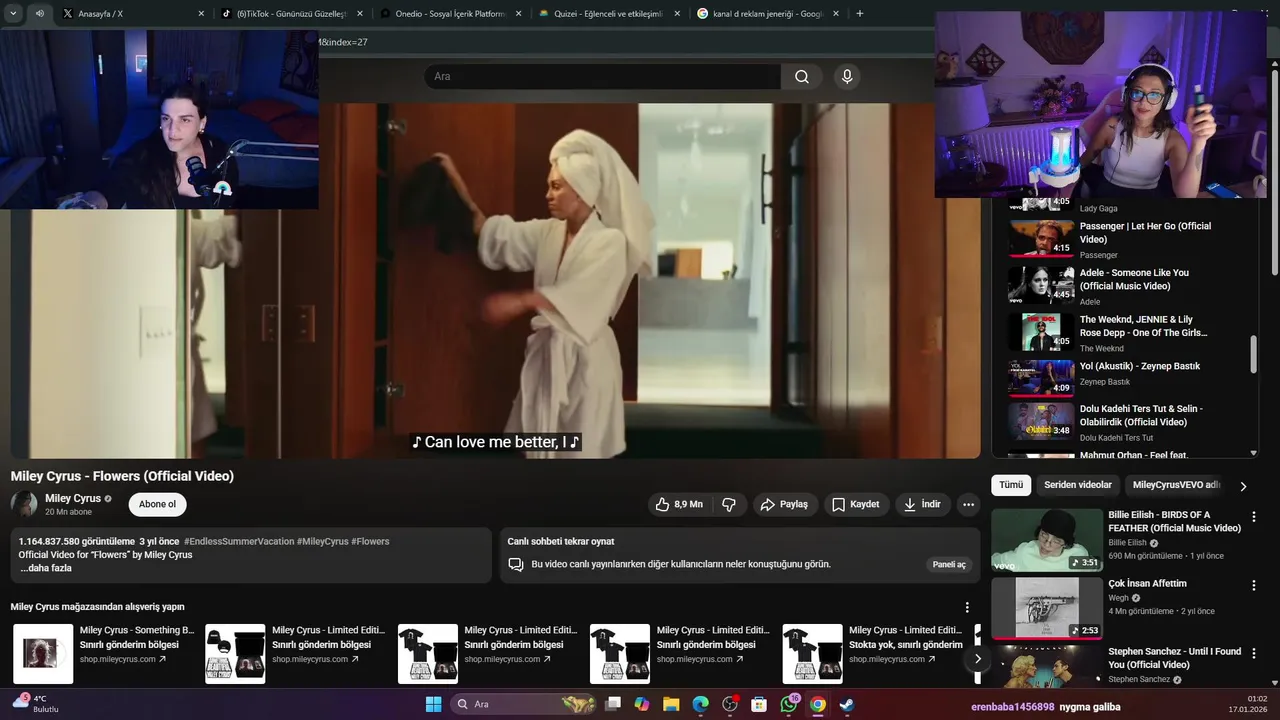1280x720 pixels.
Task: Open the Miley Cyrus channel avatar
Action: pyautogui.click(x=24, y=504)
